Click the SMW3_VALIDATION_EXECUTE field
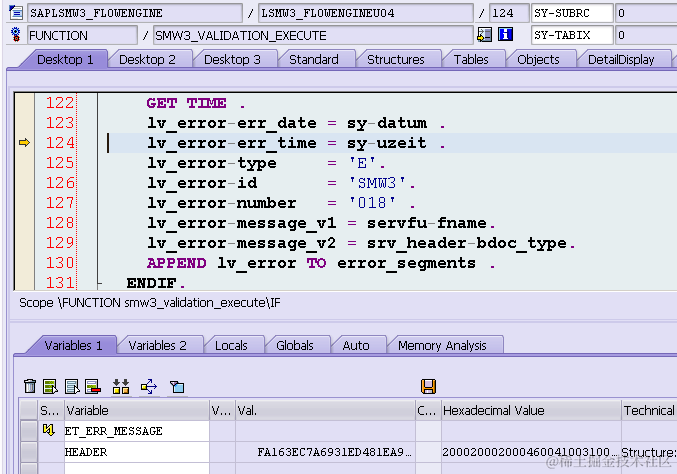Viewport: 677px width, 474px height. pyautogui.click(x=313, y=35)
